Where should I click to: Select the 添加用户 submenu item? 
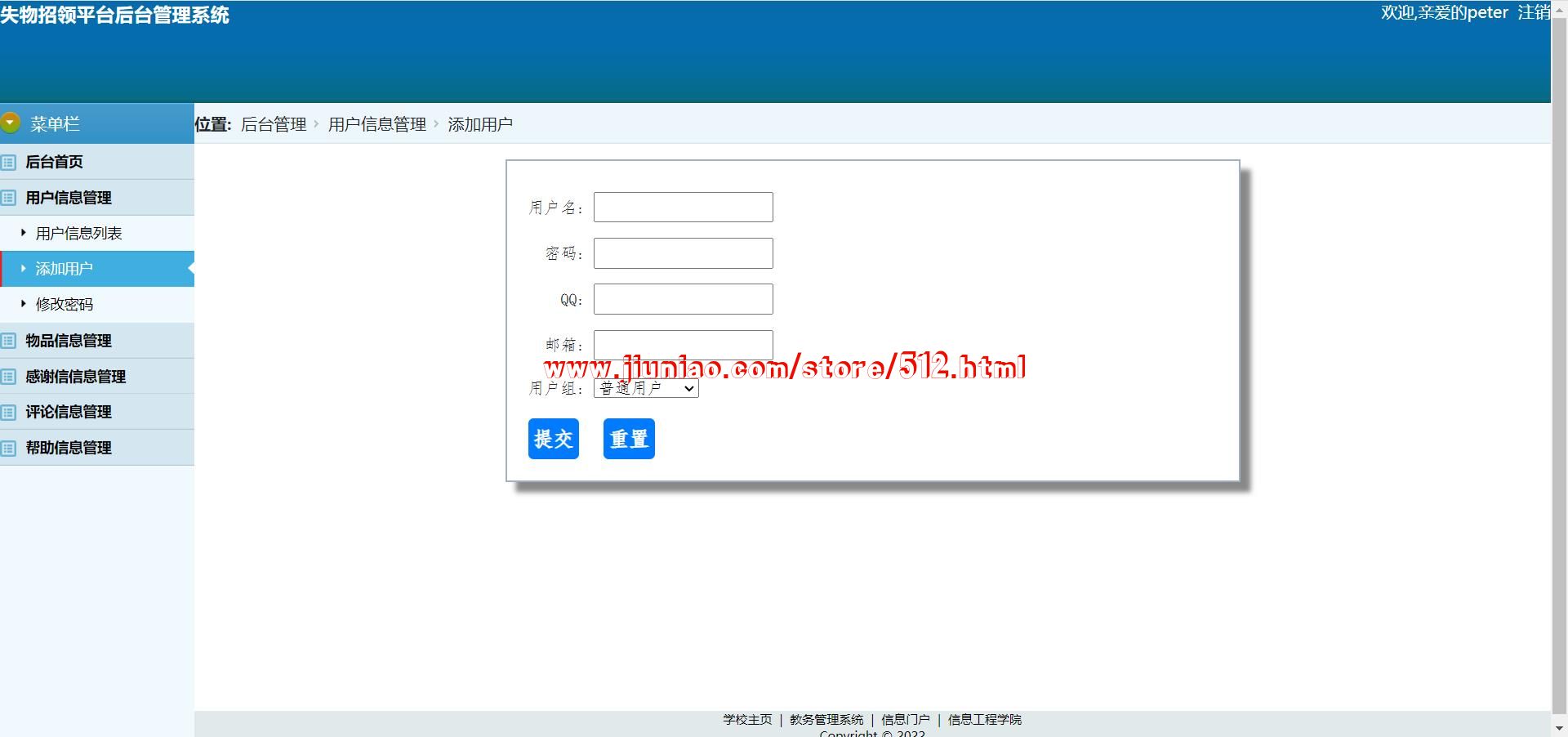click(x=97, y=269)
